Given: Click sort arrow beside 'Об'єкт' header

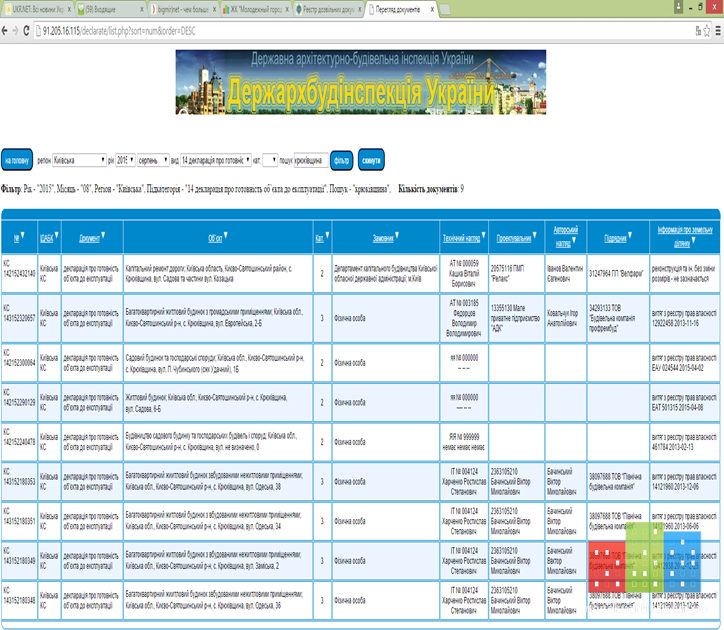Looking at the screenshot, I should click(226, 236).
